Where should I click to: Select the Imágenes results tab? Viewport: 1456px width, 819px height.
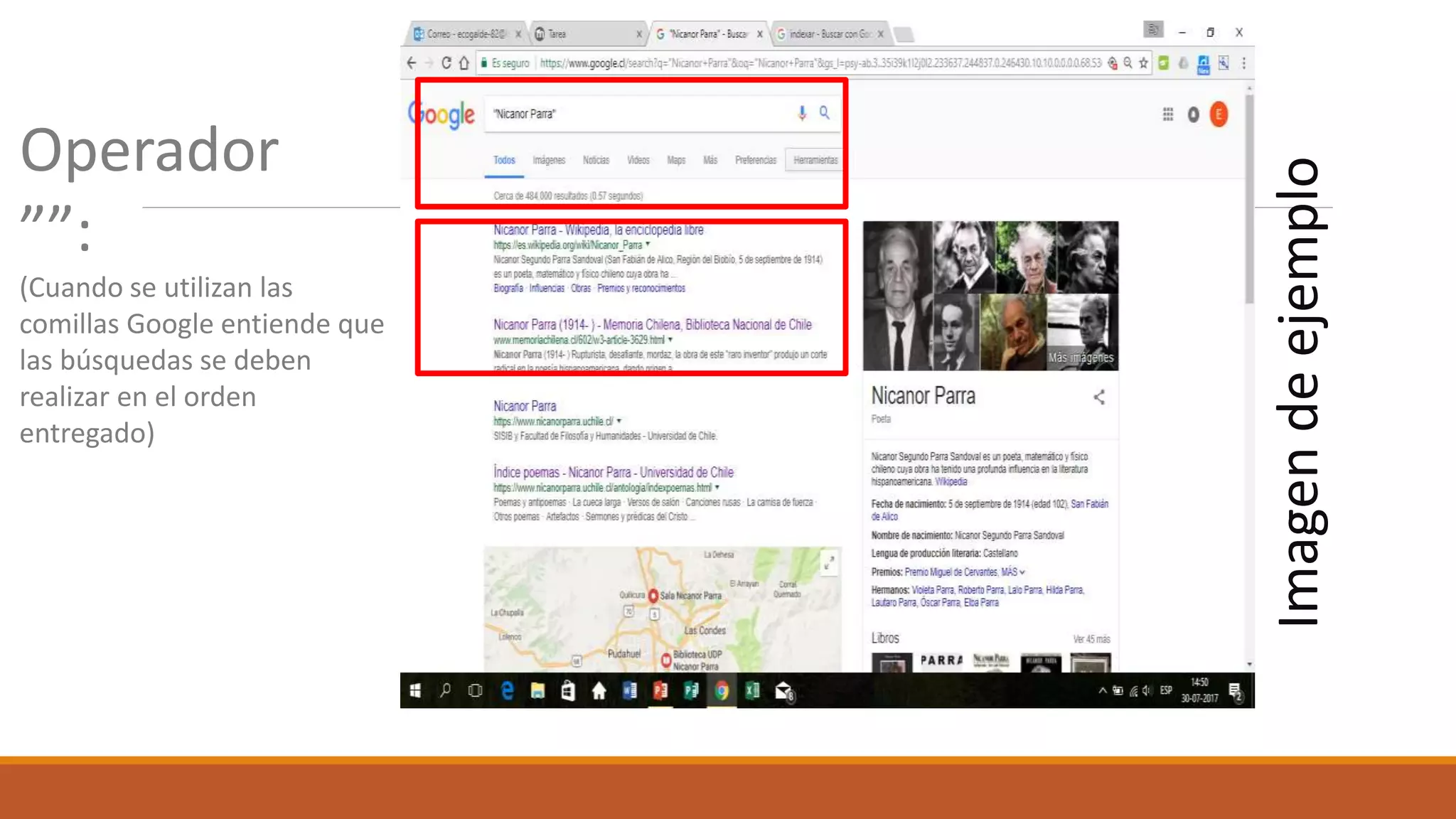click(x=549, y=160)
